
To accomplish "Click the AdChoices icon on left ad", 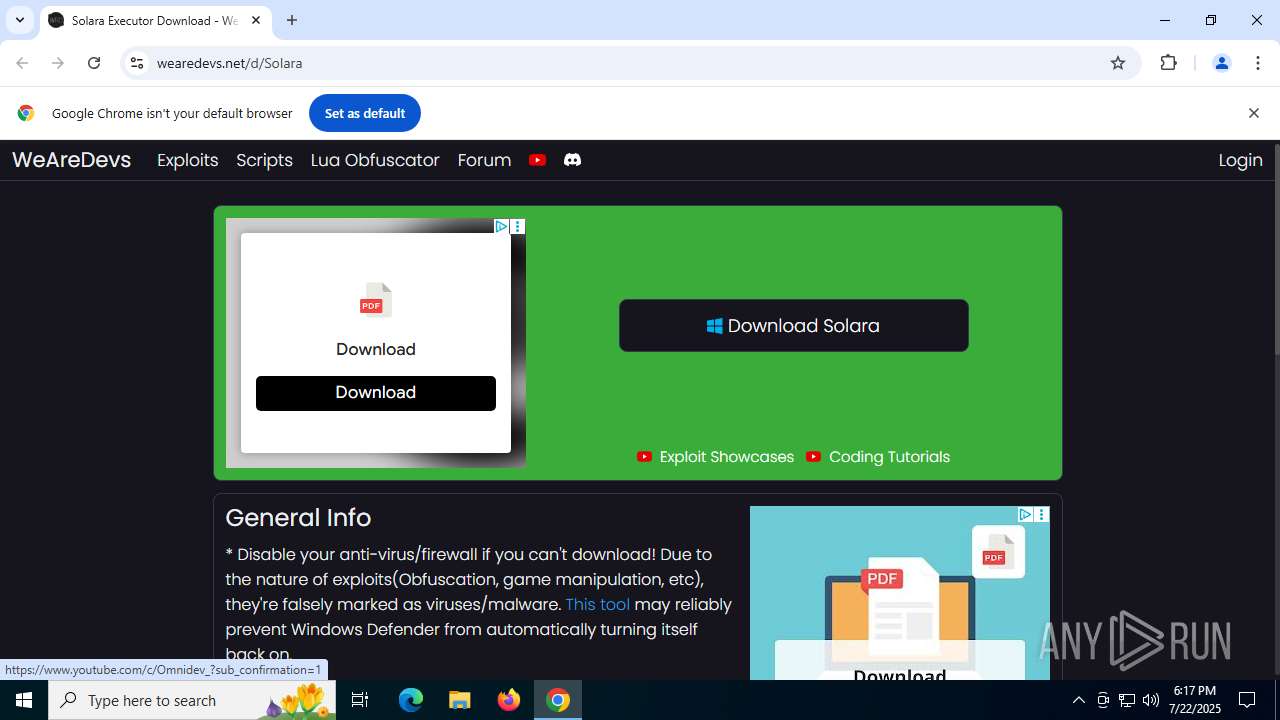I will pyautogui.click(x=502, y=227).
